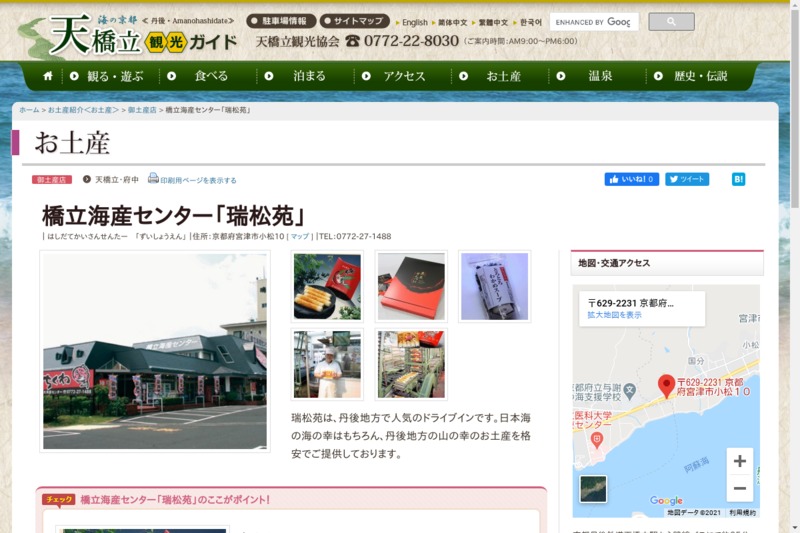Click the Hatena B! bookmark icon

(738, 180)
